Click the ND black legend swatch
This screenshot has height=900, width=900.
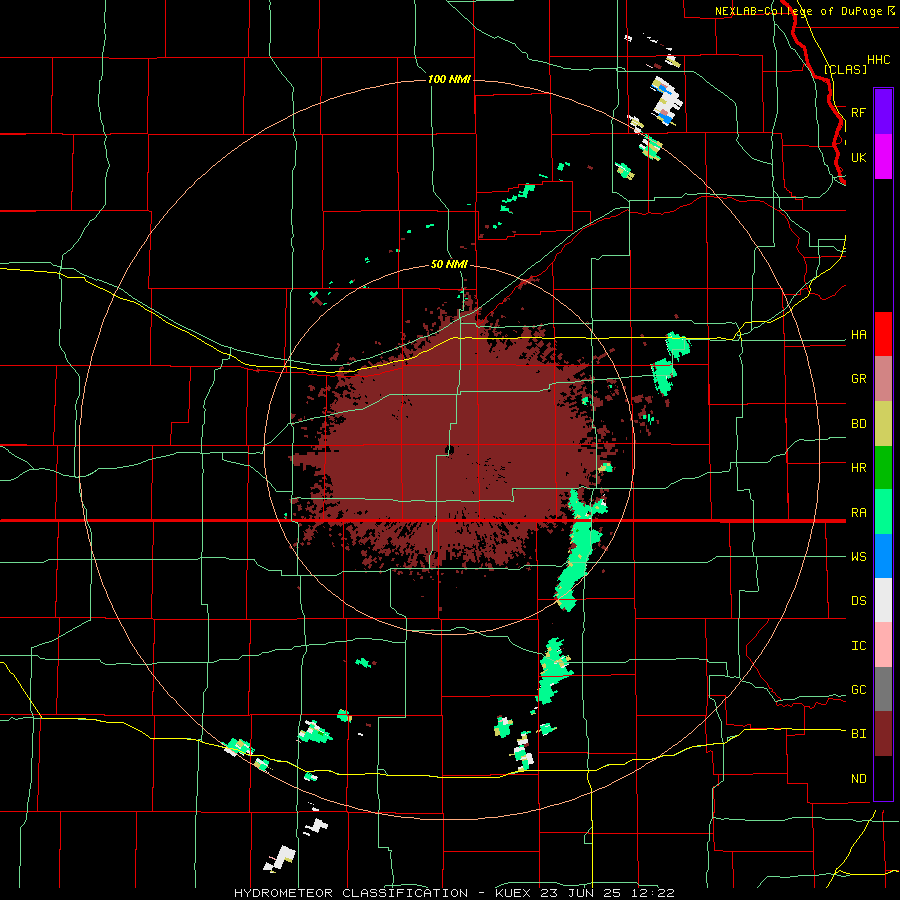(883, 778)
